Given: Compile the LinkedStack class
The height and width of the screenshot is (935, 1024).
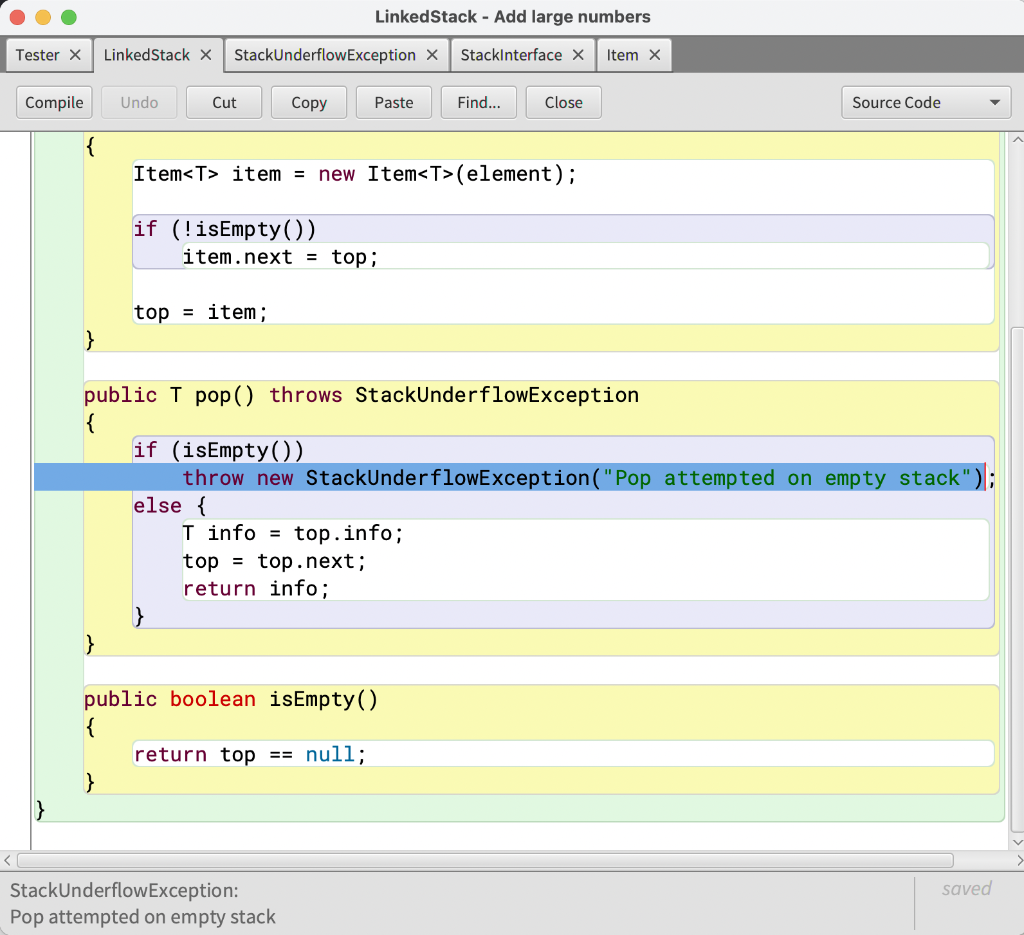Looking at the screenshot, I should click(x=53, y=102).
